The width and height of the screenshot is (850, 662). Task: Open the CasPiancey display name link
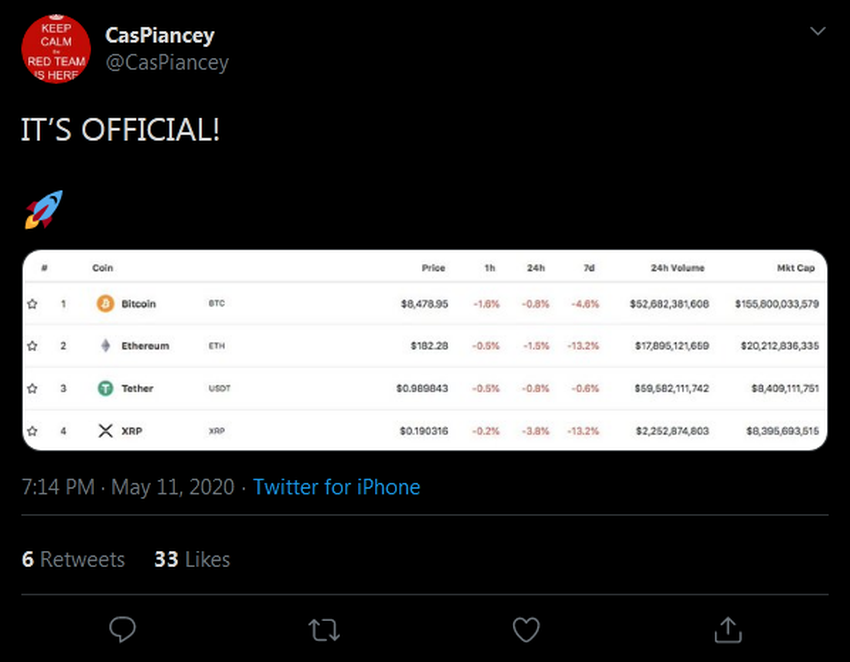pyautogui.click(x=160, y=36)
